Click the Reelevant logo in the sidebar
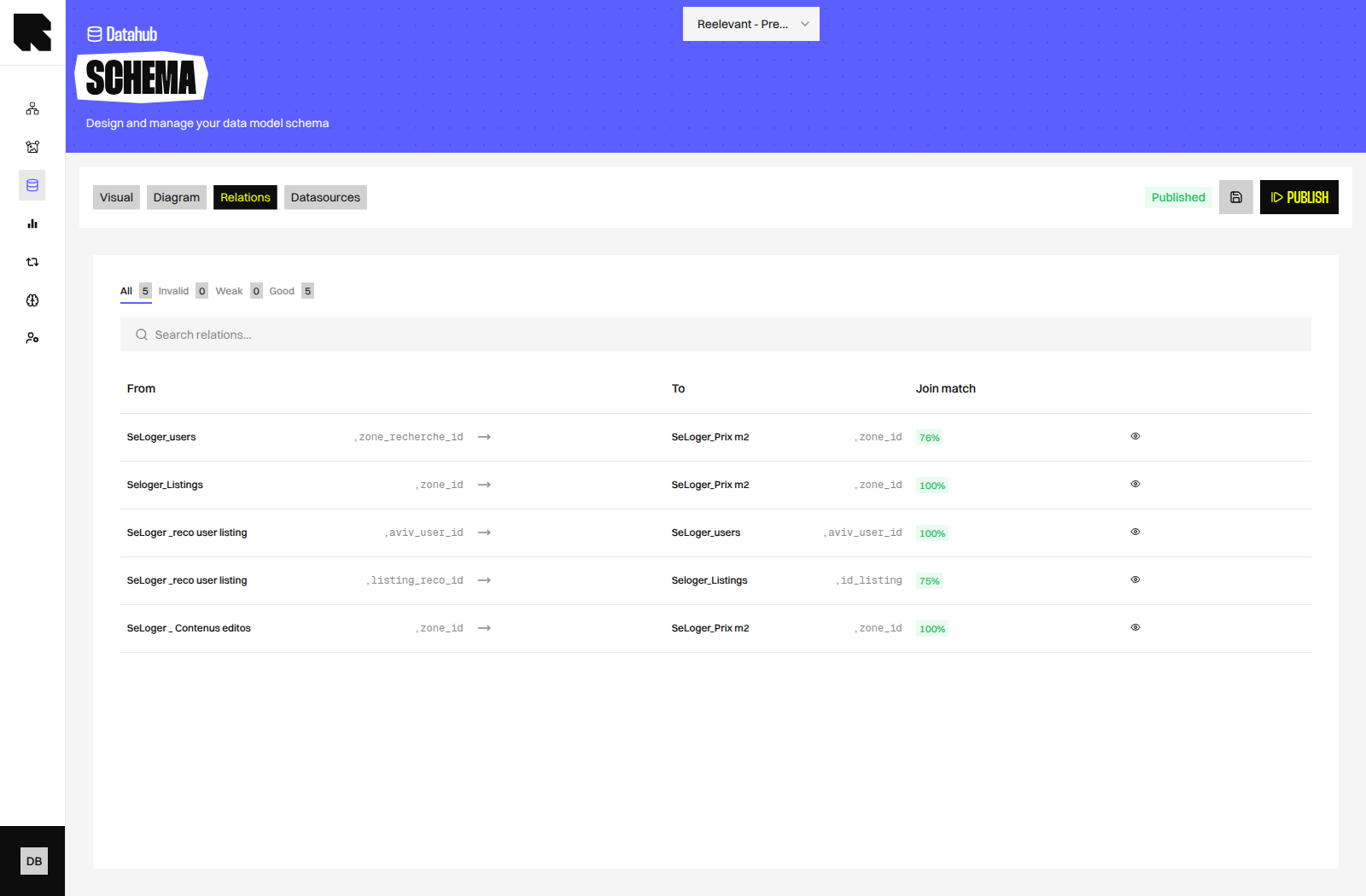This screenshot has width=1366, height=896. click(x=32, y=32)
